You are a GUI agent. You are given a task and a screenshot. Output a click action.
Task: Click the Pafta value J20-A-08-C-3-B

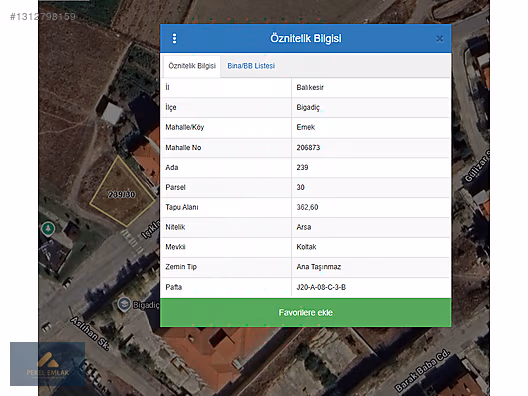(321, 287)
